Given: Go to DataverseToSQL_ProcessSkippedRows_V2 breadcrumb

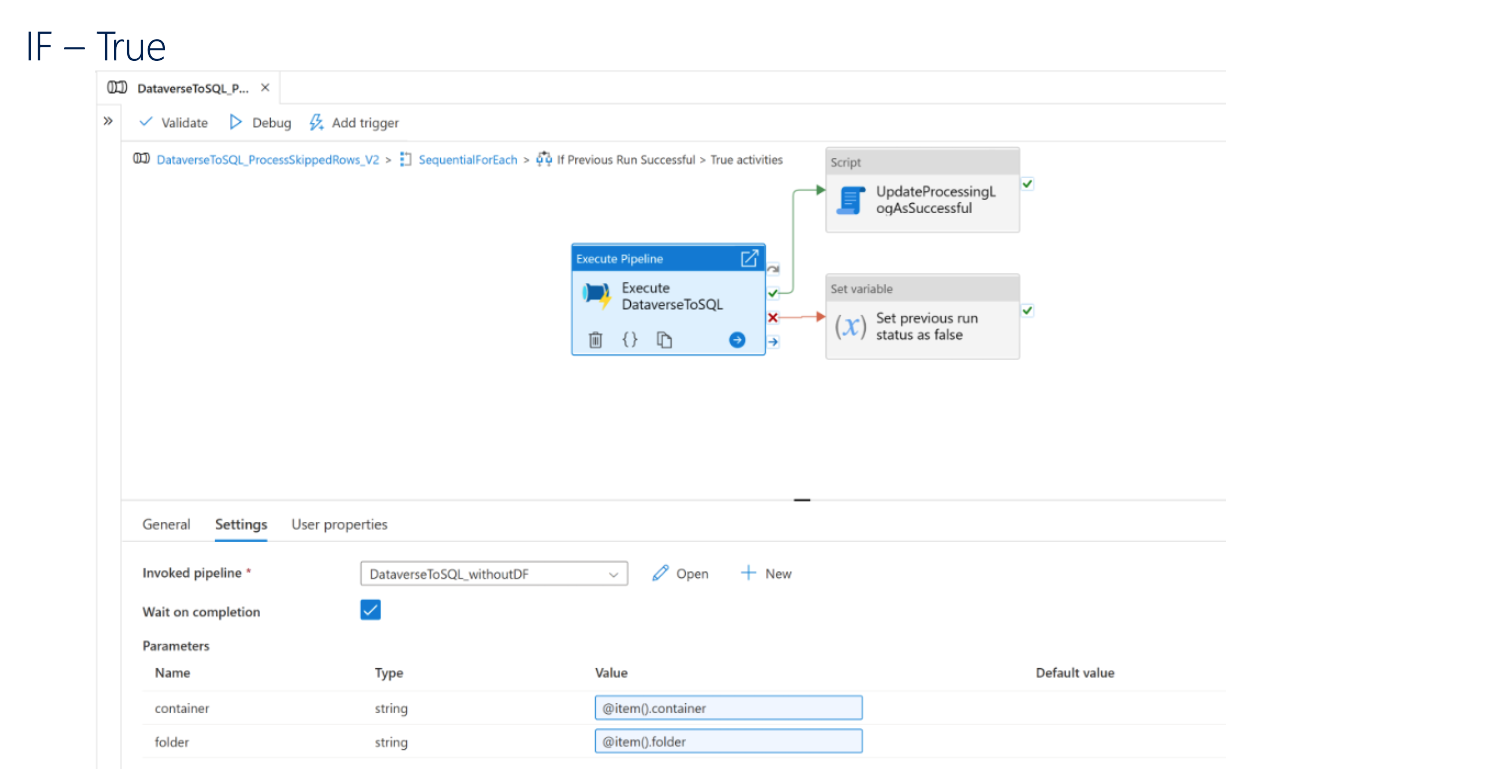Looking at the screenshot, I should 268,160.
